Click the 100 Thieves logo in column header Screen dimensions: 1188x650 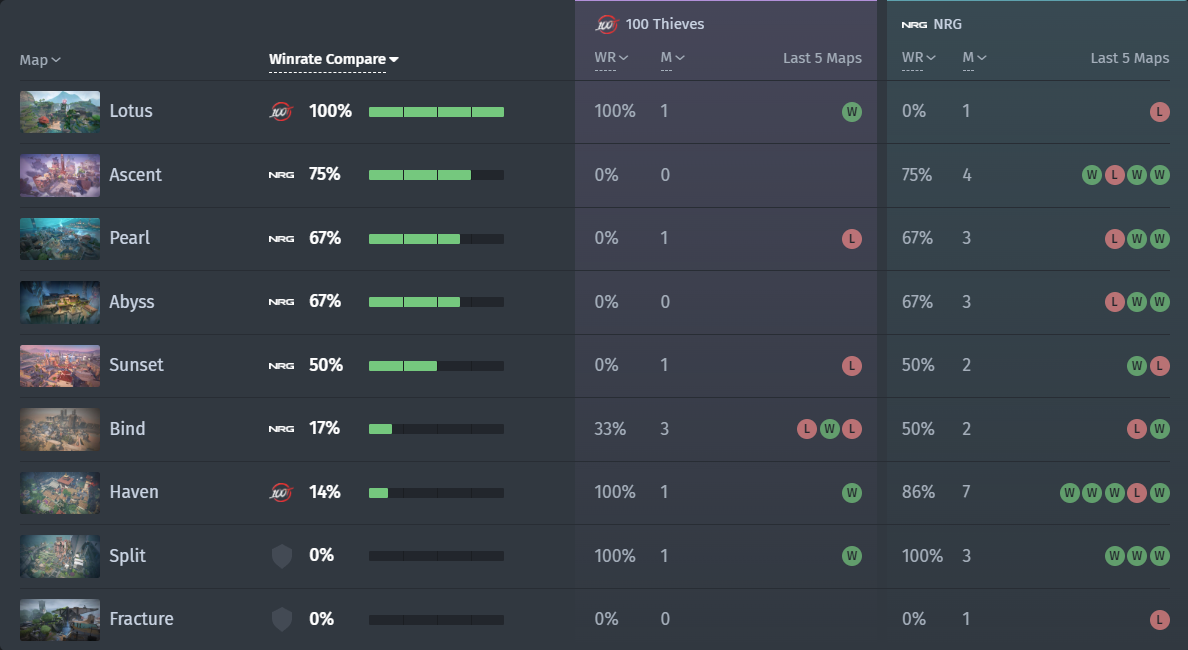coord(606,24)
